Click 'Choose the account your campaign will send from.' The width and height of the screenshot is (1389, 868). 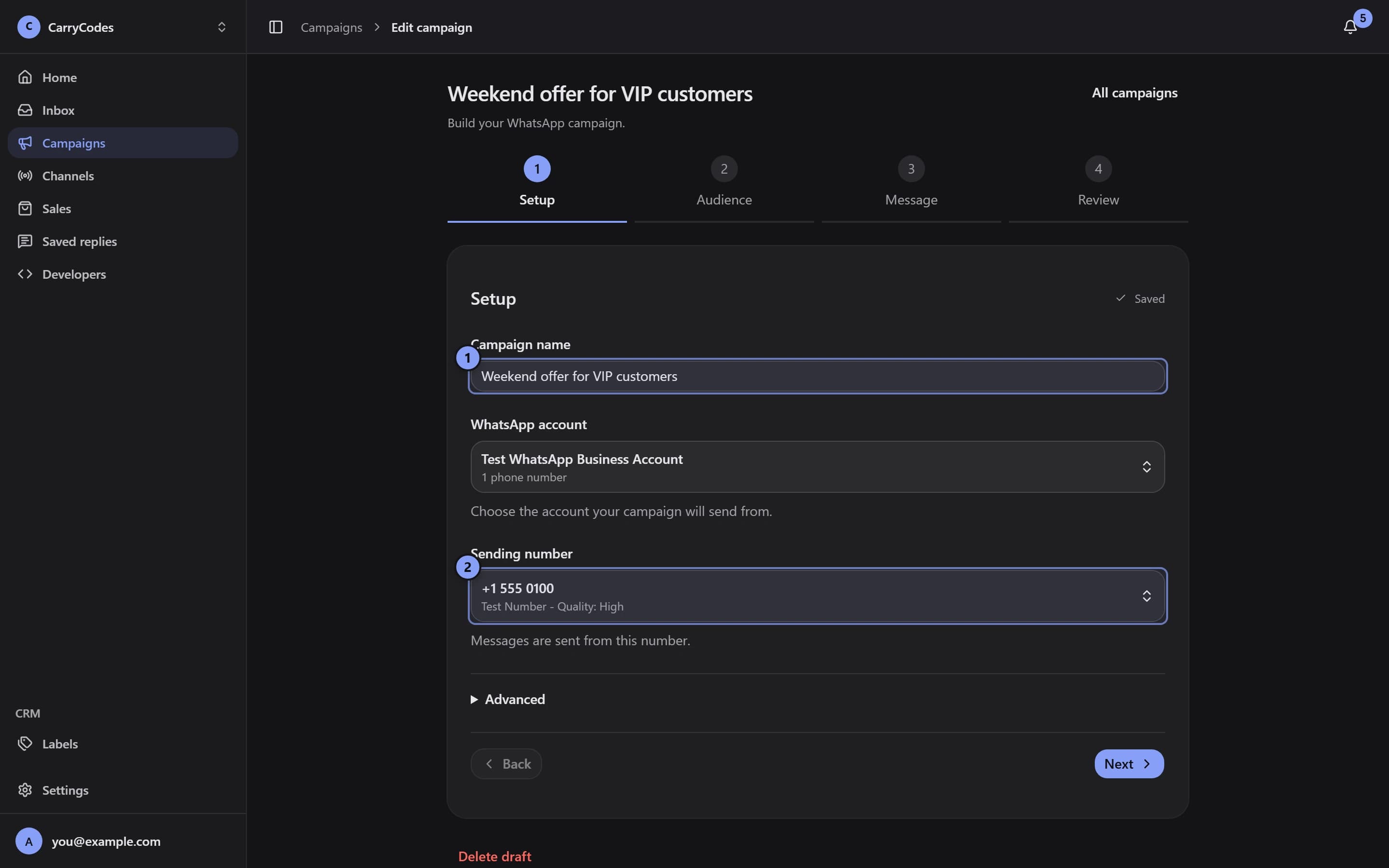621,511
